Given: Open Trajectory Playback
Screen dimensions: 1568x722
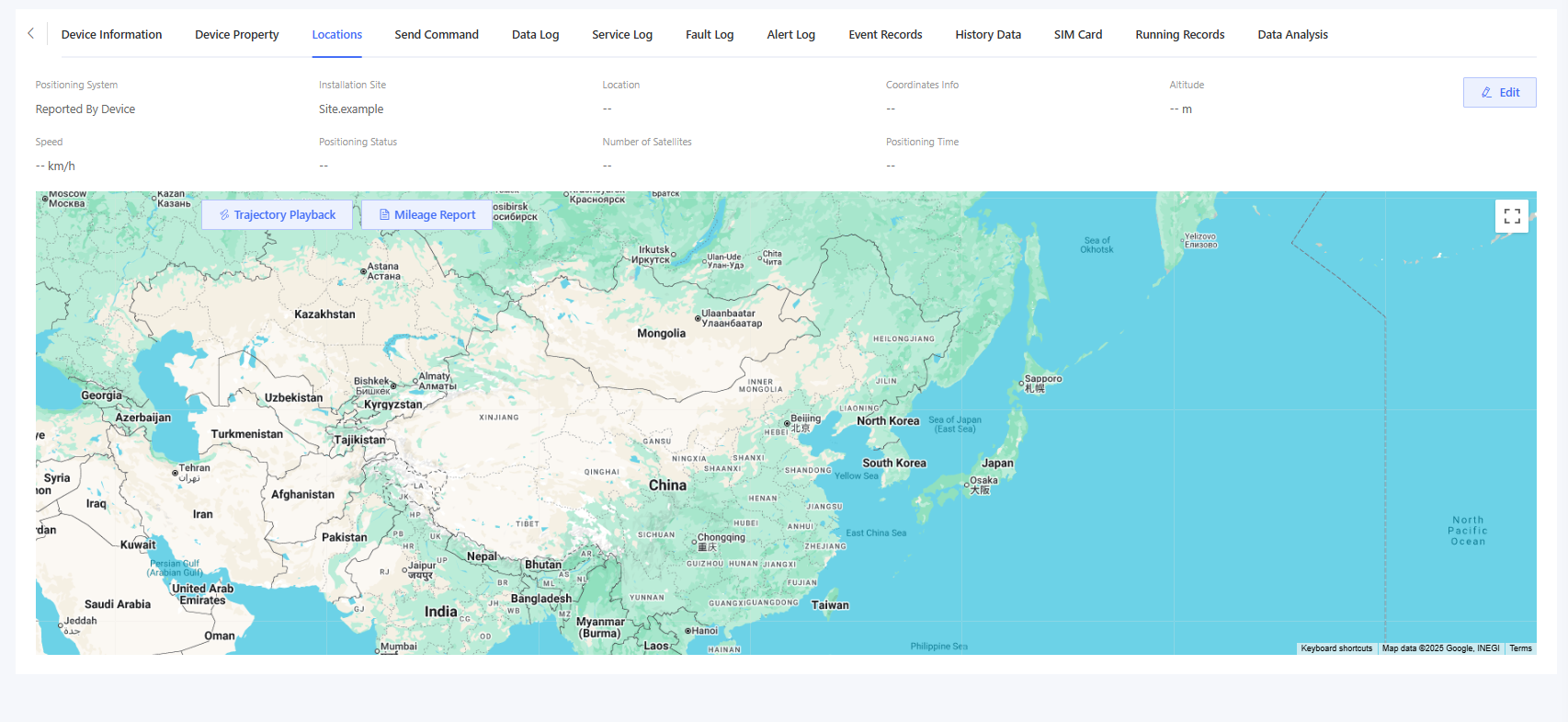Looking at the screenshot, I should click(277, 215).
